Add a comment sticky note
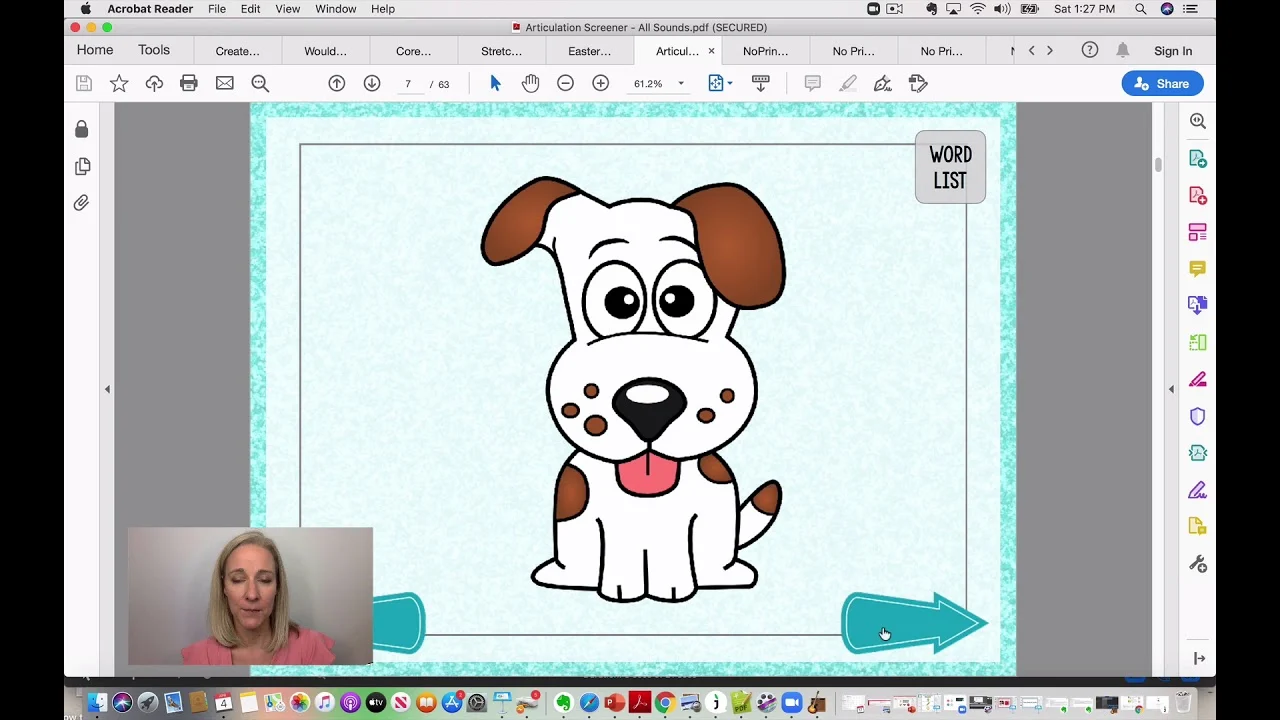This screenshot has height=720, width=1280. click(812, 84)
